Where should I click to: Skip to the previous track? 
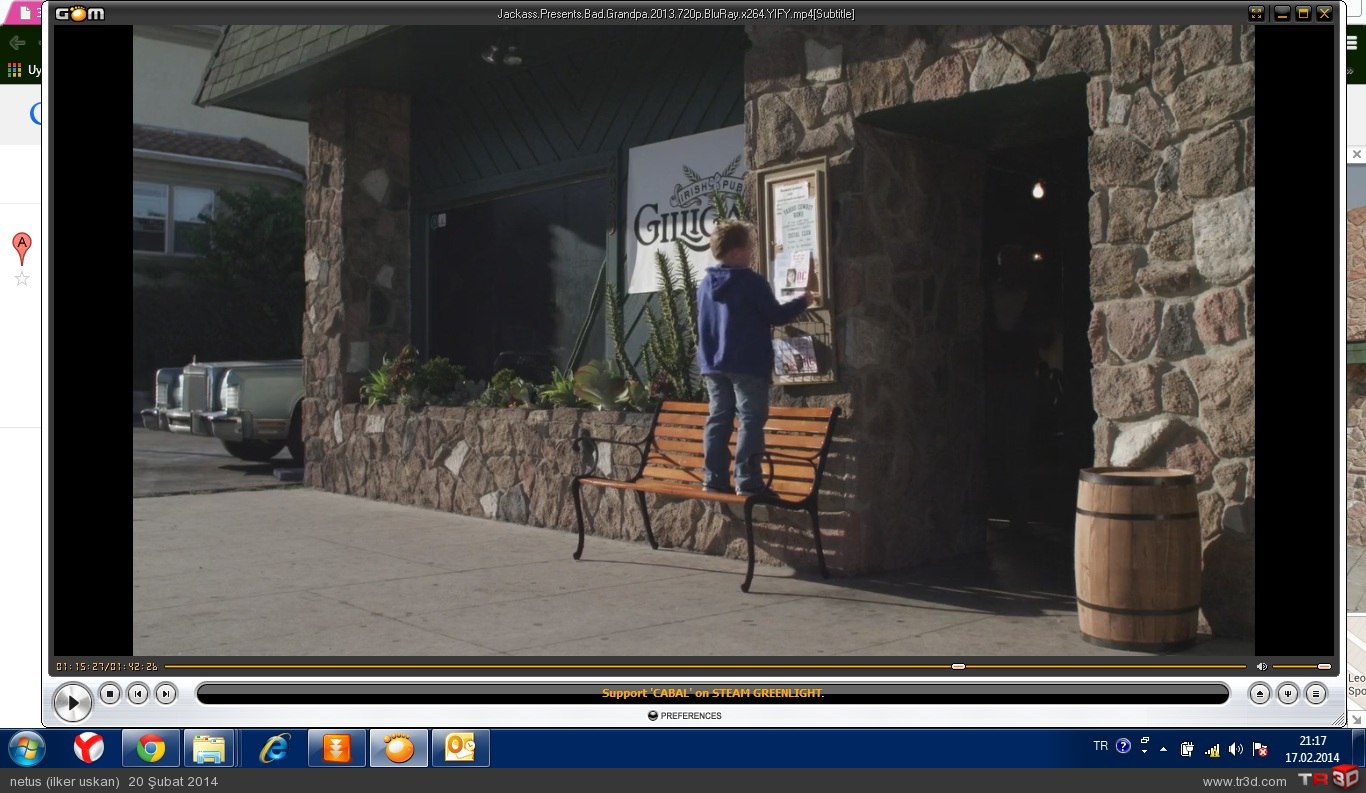coord(138,693)
